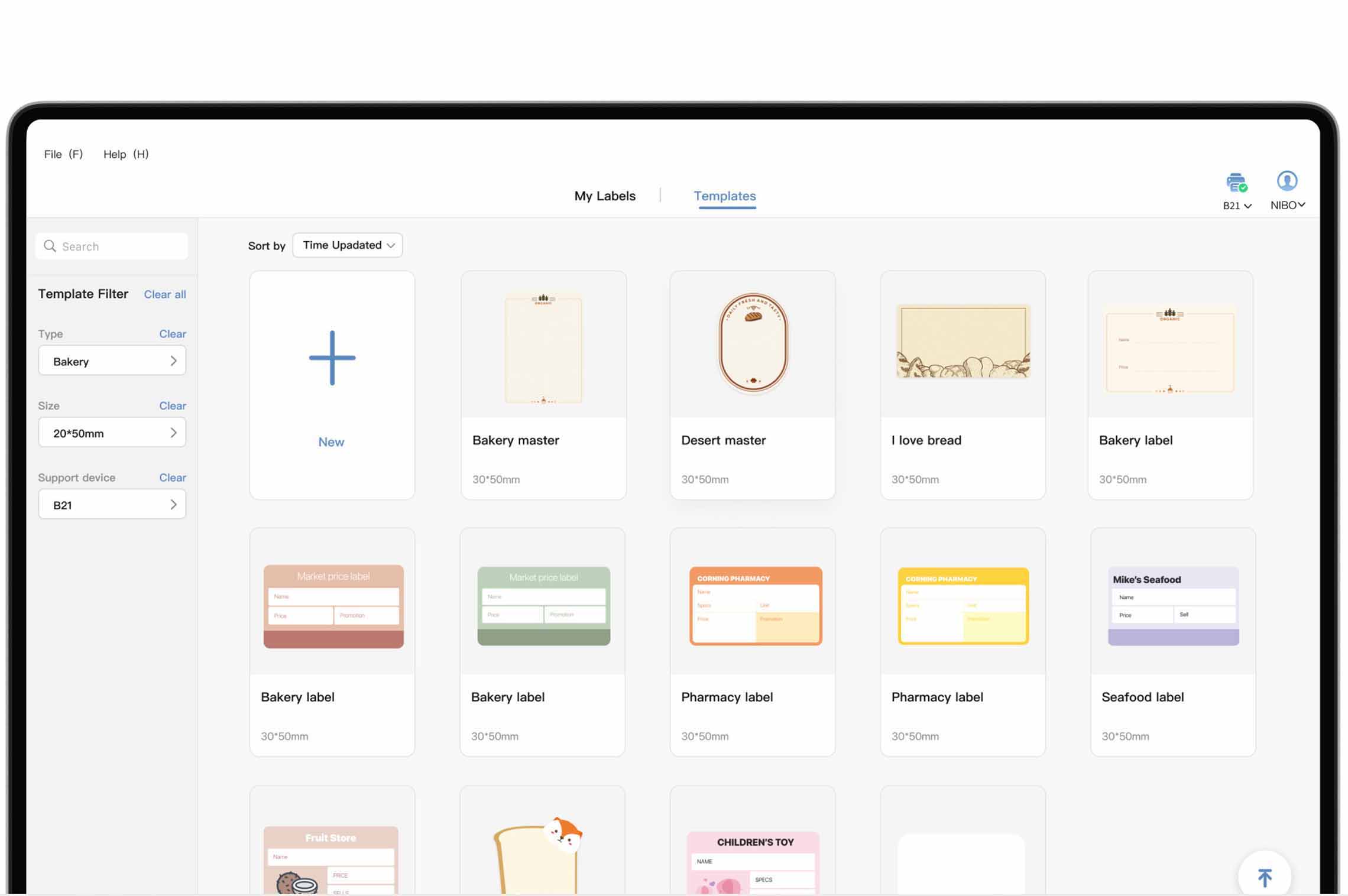Switch to the My Labels tab
Image resolution: width=1348 pixels, height=896 pixels.
pos(605,196)
